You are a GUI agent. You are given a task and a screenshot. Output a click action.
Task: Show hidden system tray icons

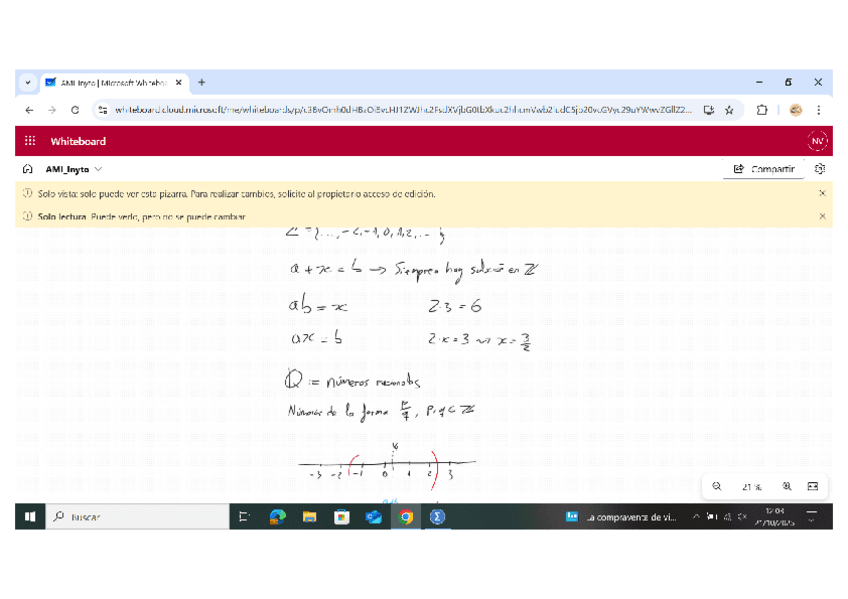pos(697,517)
